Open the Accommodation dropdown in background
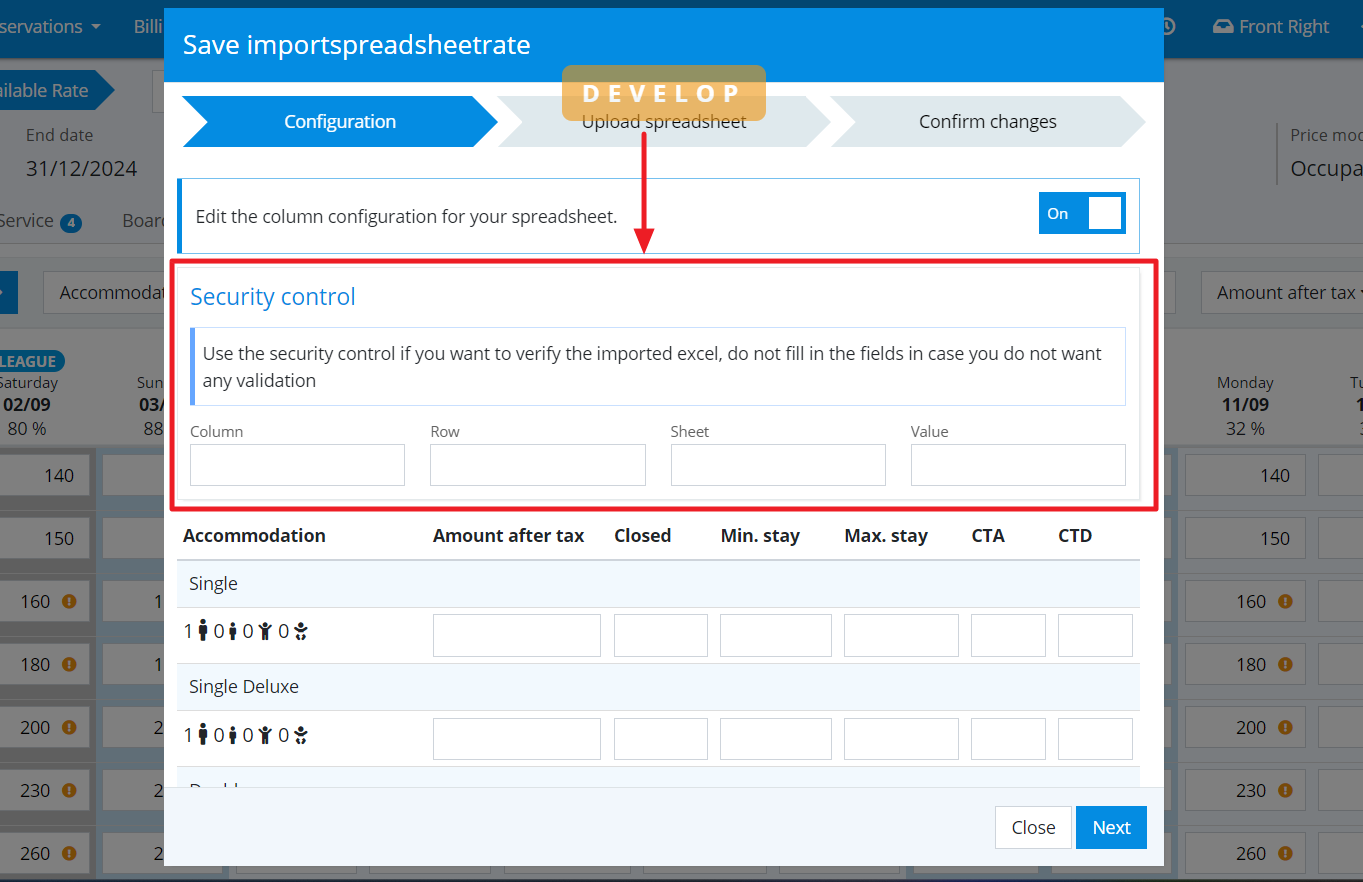1363x882 pixels. [105, 293]
